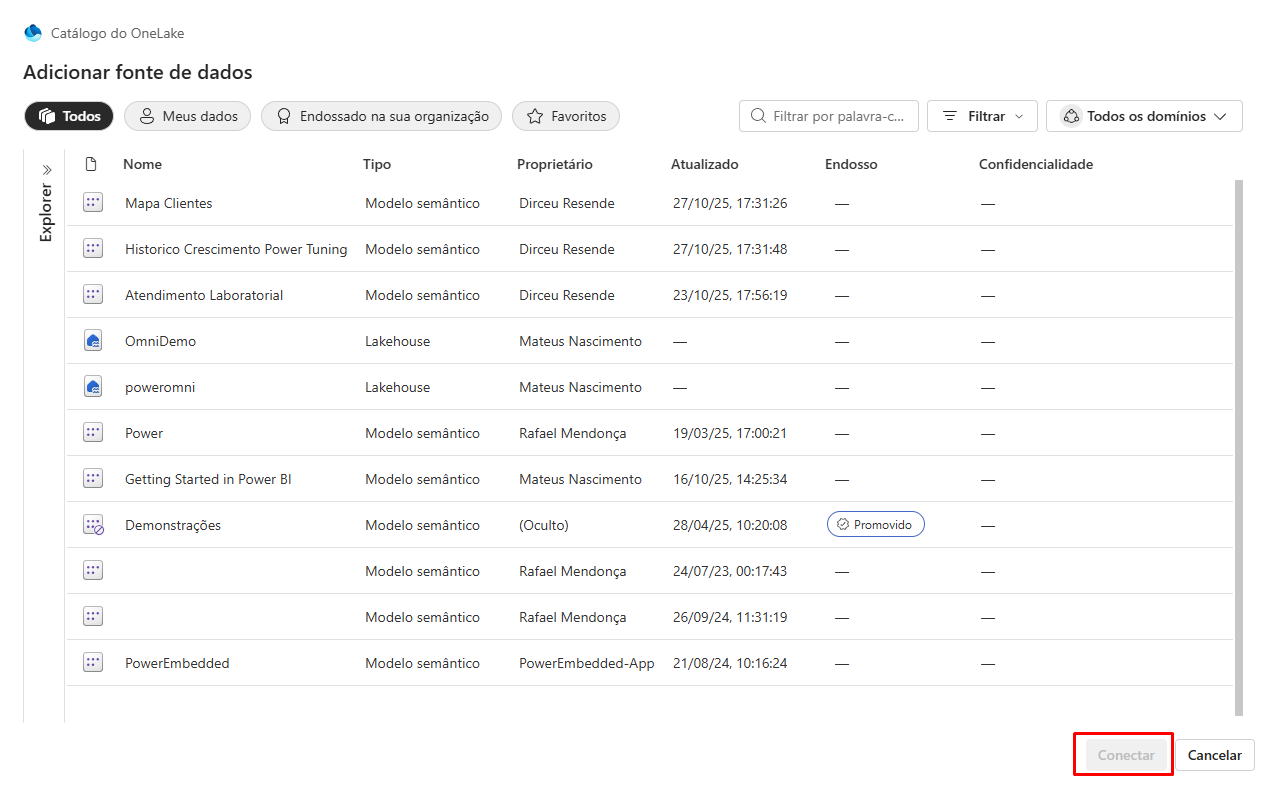
Task: Expand the Explorer side panel
Action: 46,170
